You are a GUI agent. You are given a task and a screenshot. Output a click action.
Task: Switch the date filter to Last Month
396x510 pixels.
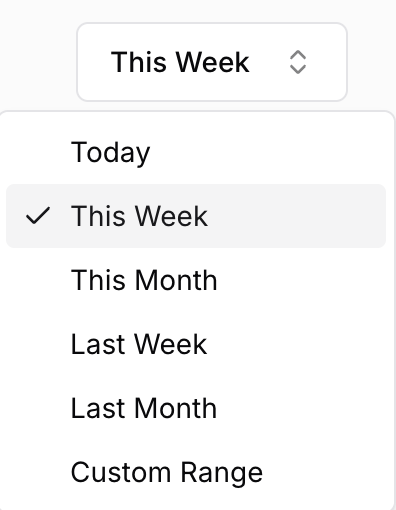(x=196, y=408)
